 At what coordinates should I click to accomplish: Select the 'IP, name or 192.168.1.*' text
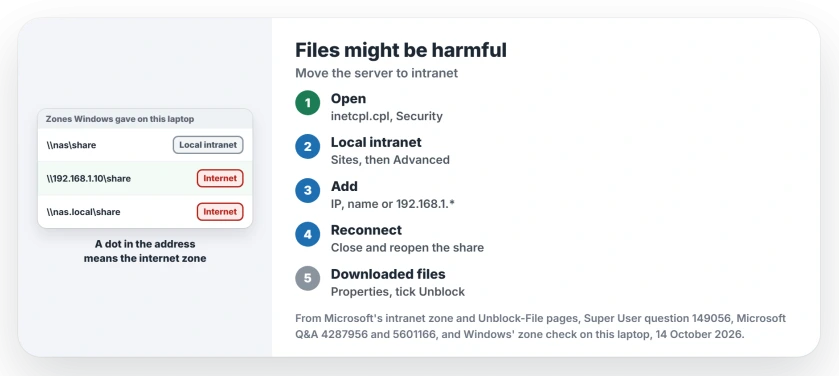tap(393, 204)
